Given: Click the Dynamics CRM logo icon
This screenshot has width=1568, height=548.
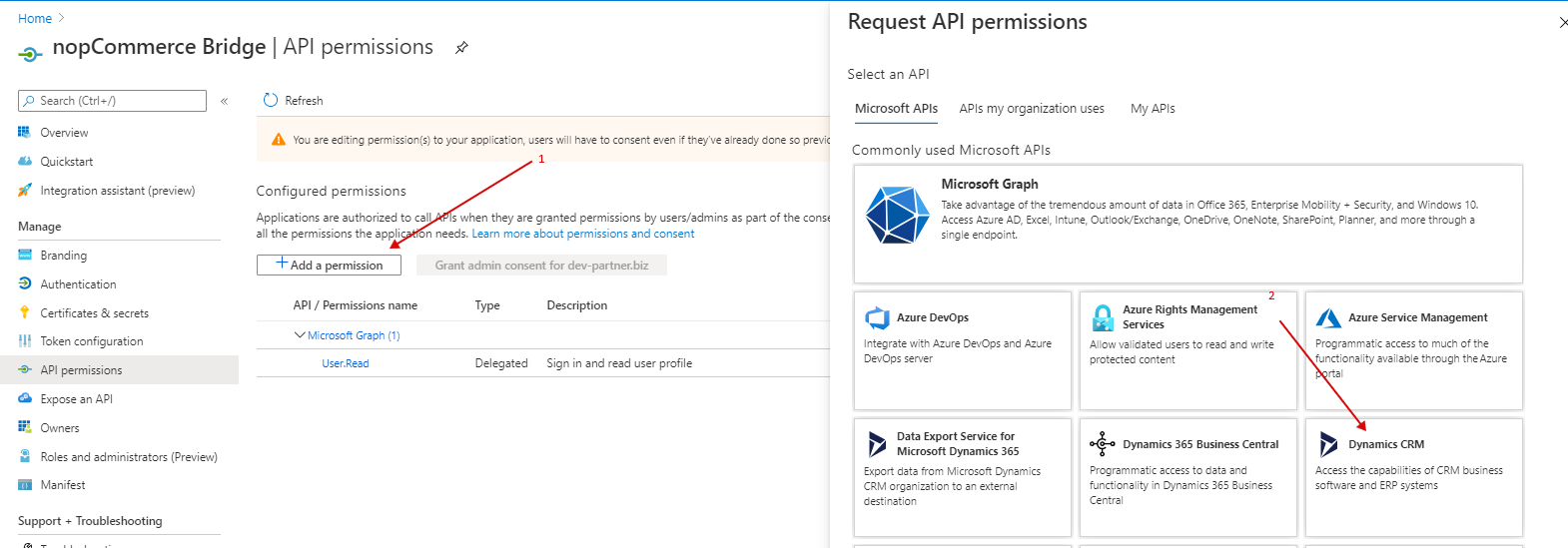Looking at the screenshot, I should (x=1328, y=444).
